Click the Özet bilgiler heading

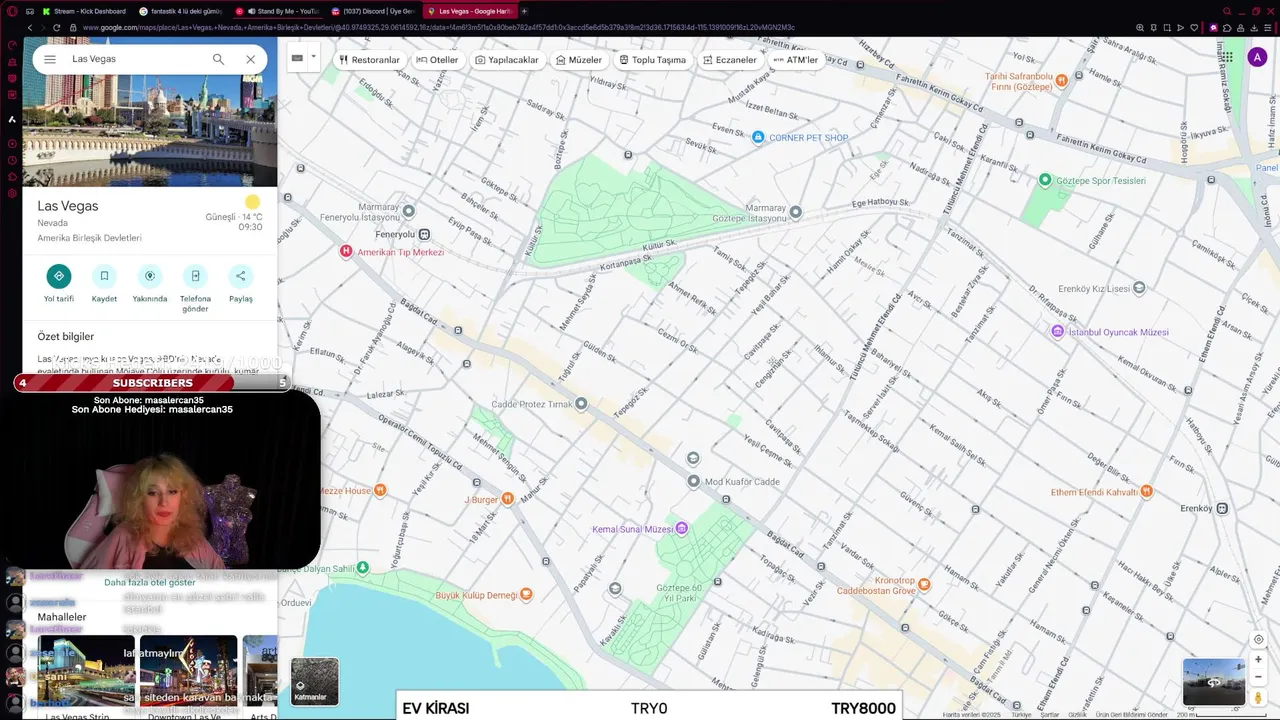point(66,337)
